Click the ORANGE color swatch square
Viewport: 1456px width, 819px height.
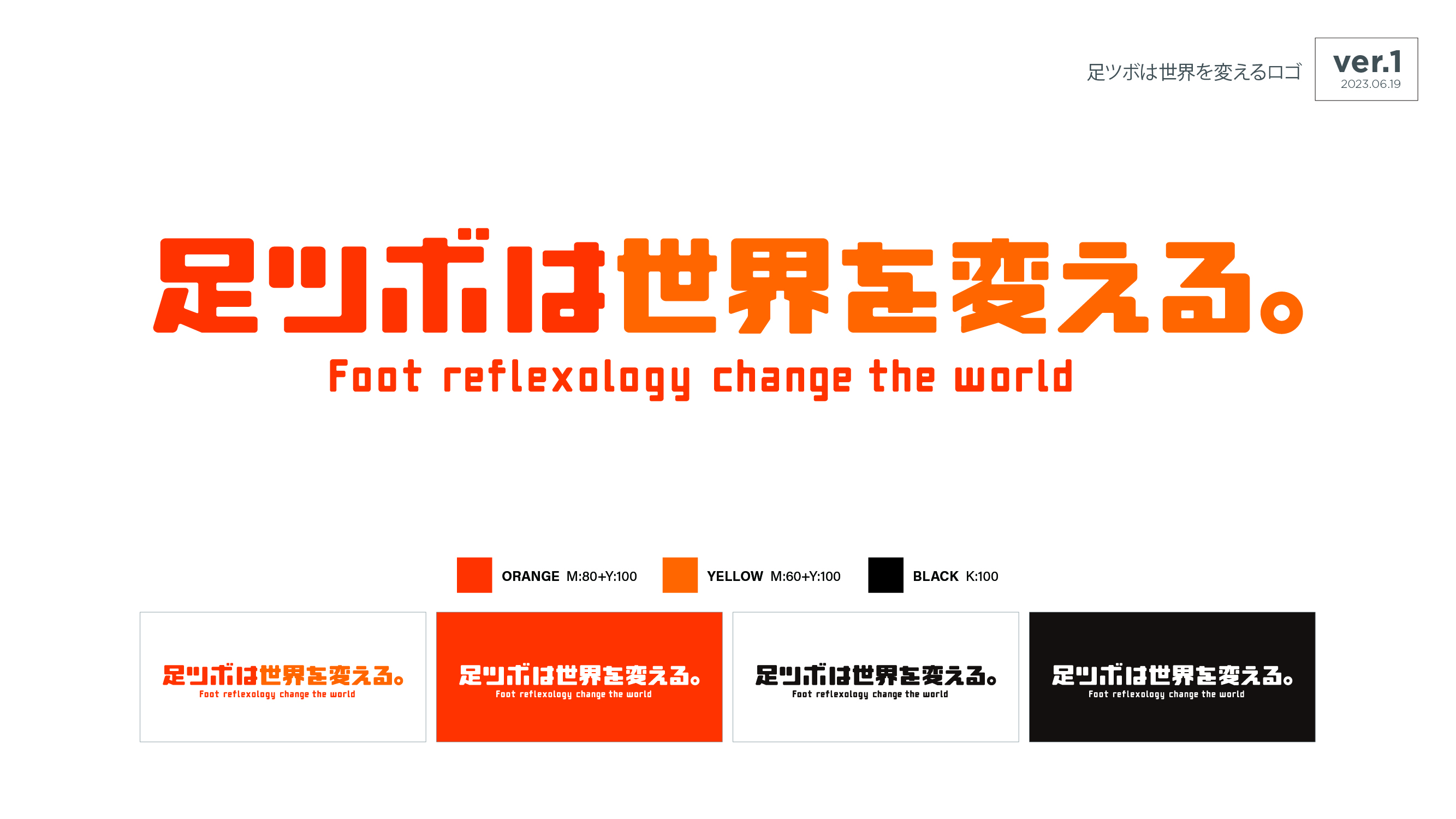coord(474,575)
